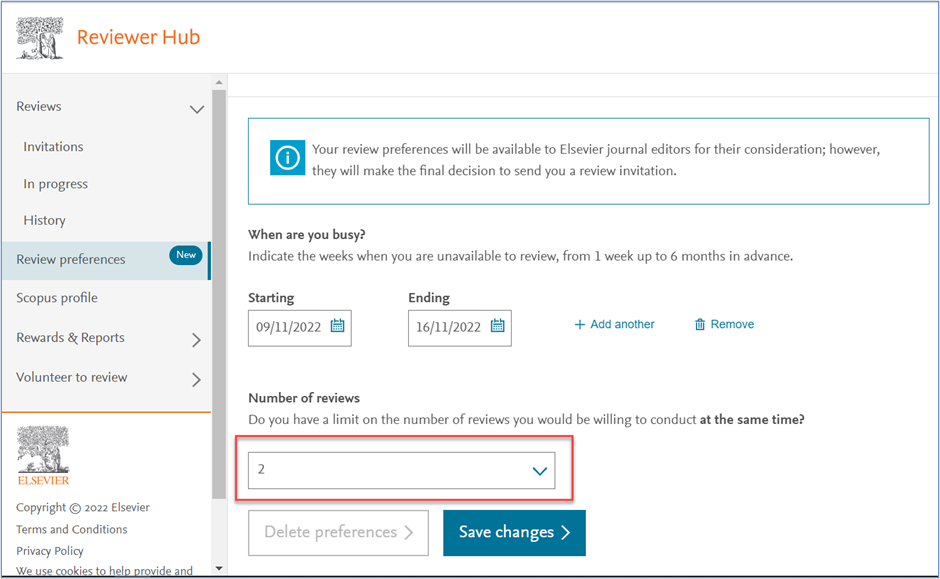
Task: Open Privacy Policy link
Action: coord(50,551)
